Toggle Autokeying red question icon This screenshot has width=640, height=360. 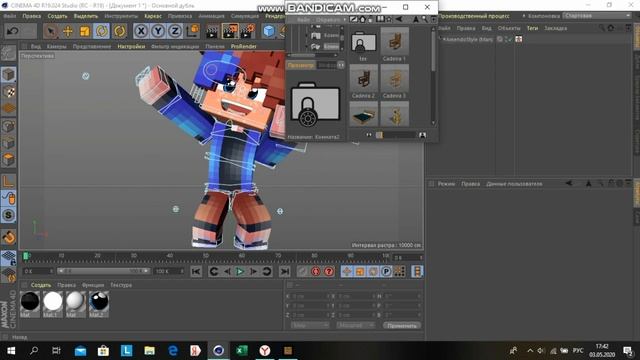tap(329, 271)
